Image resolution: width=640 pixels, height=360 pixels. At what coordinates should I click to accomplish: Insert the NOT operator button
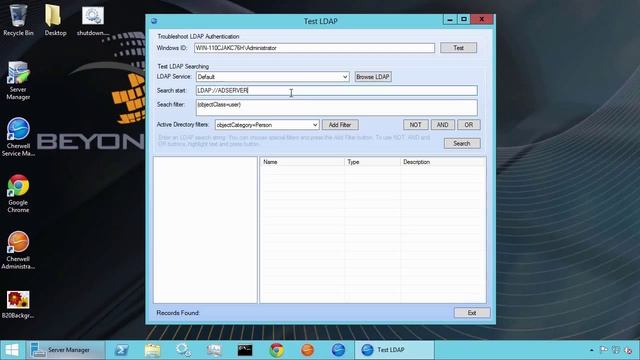[416, 125]
